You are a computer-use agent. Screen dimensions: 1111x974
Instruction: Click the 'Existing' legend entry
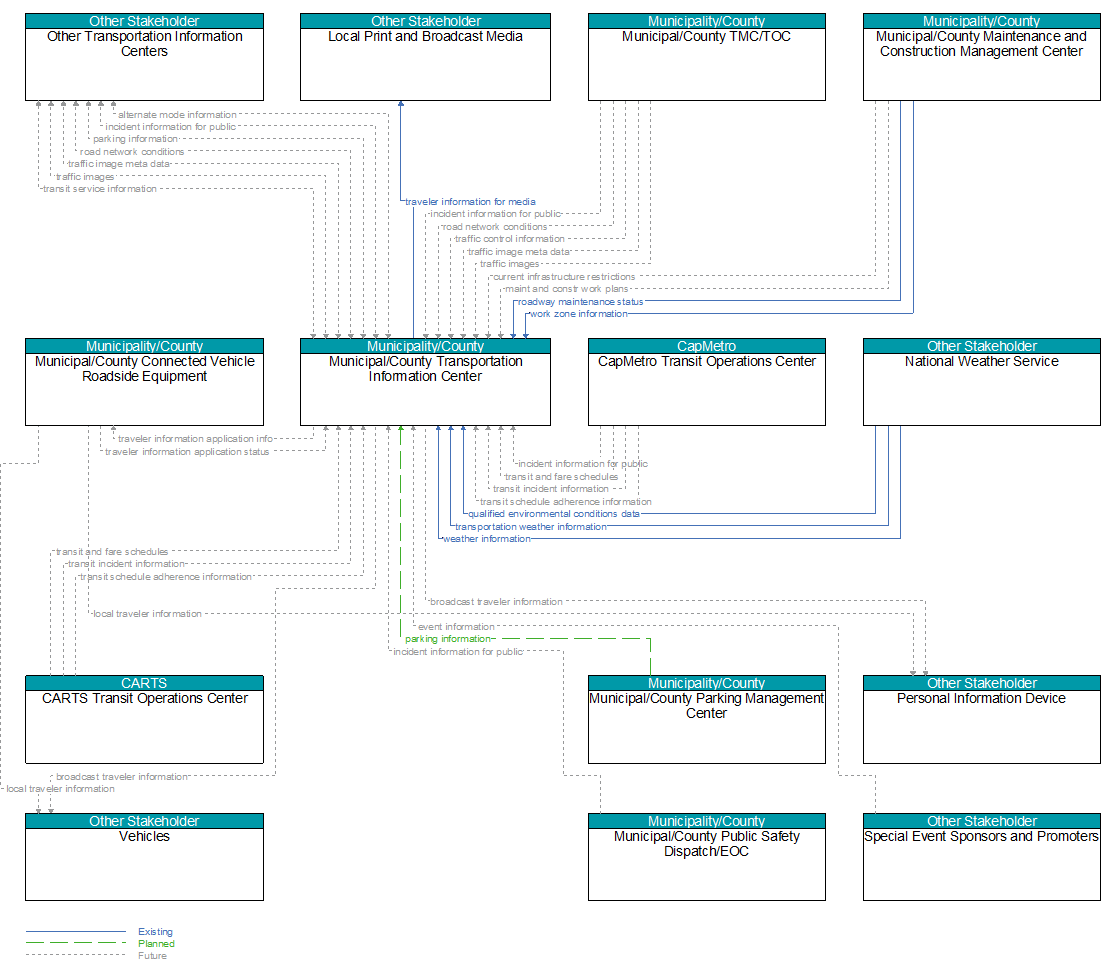(155, 932)
